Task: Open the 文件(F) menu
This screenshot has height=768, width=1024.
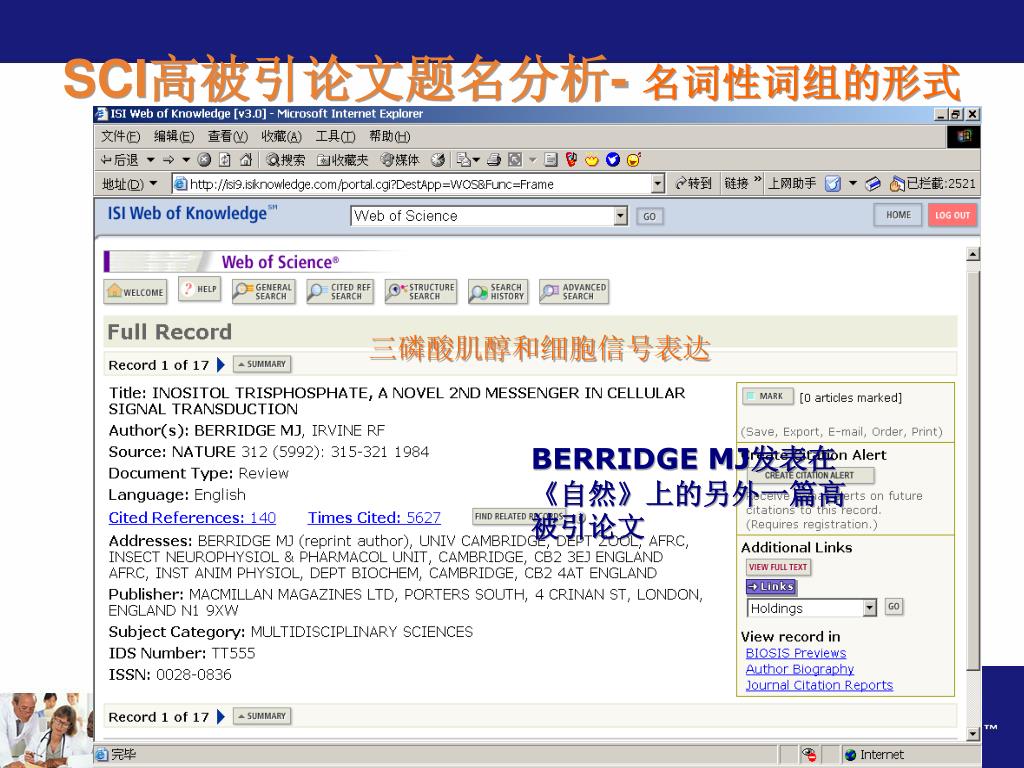Action: point(121,136)
